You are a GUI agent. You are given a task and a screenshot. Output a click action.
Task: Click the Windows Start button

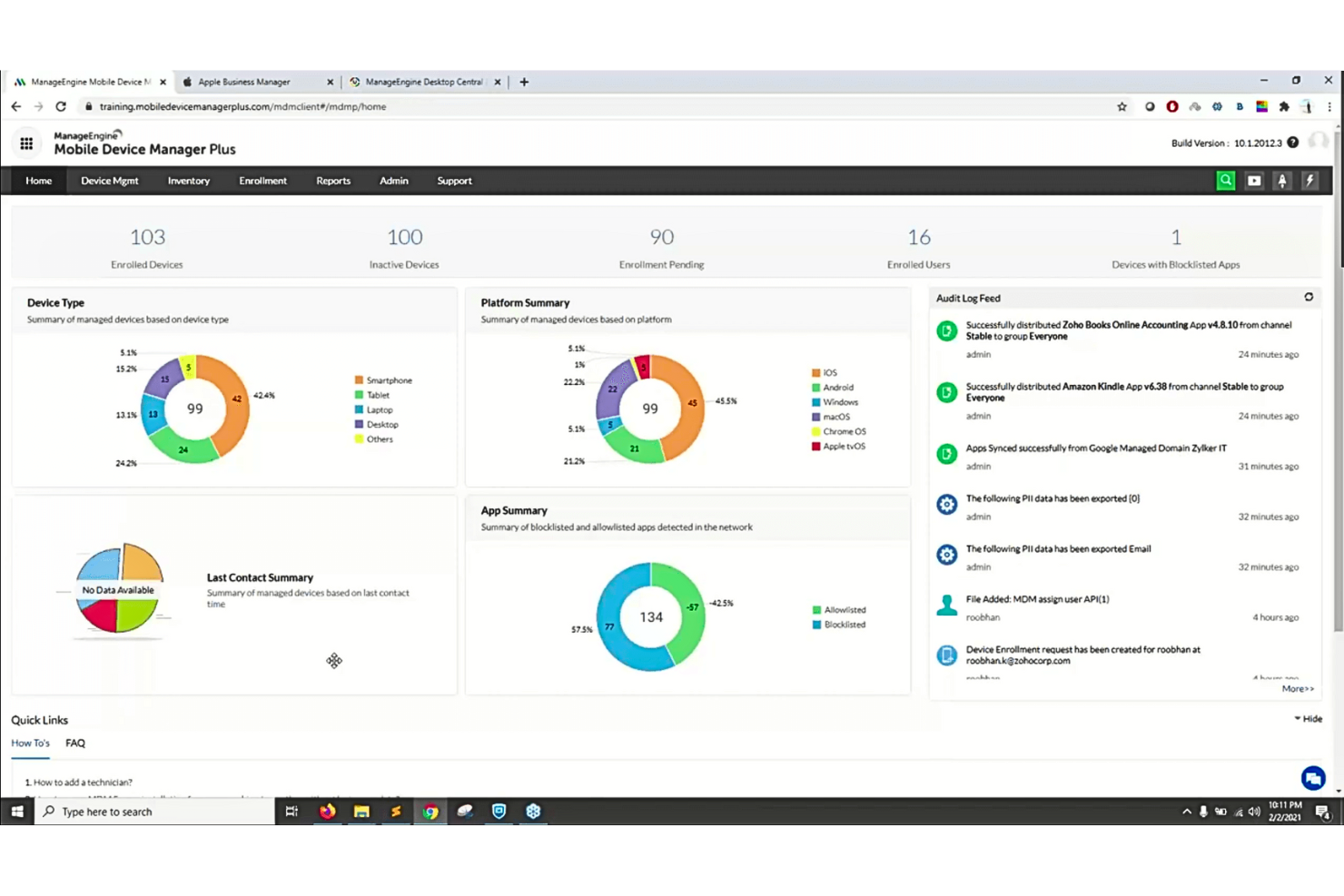click(17, 812)
